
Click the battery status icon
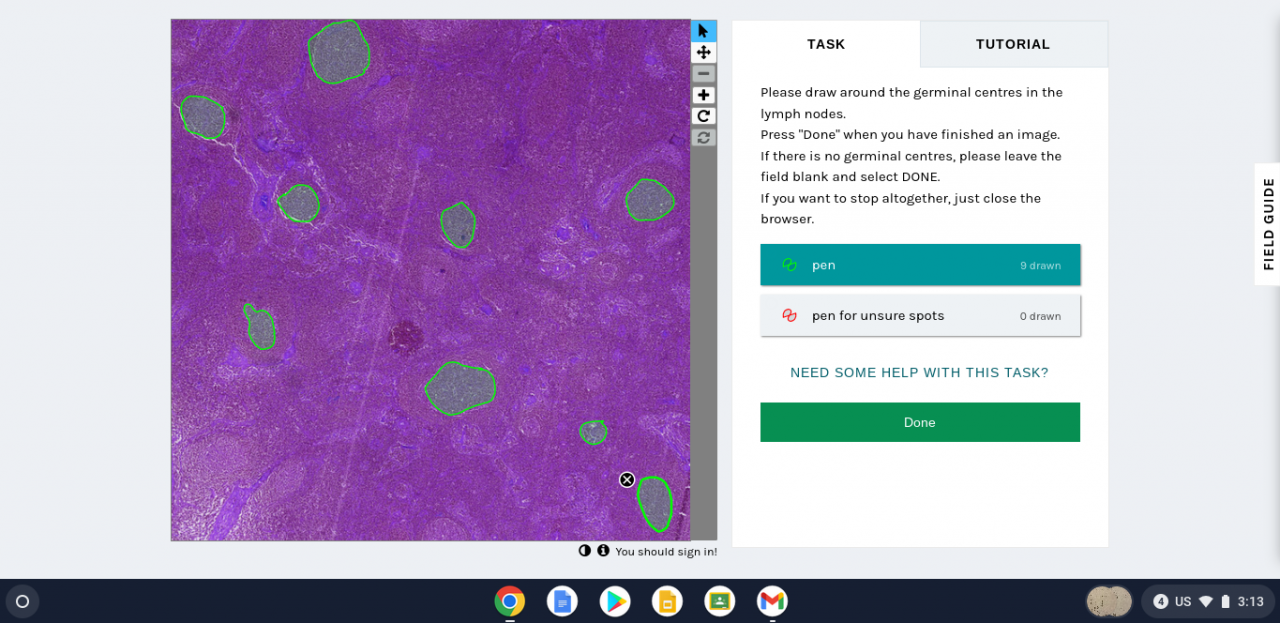(1225, 602)
